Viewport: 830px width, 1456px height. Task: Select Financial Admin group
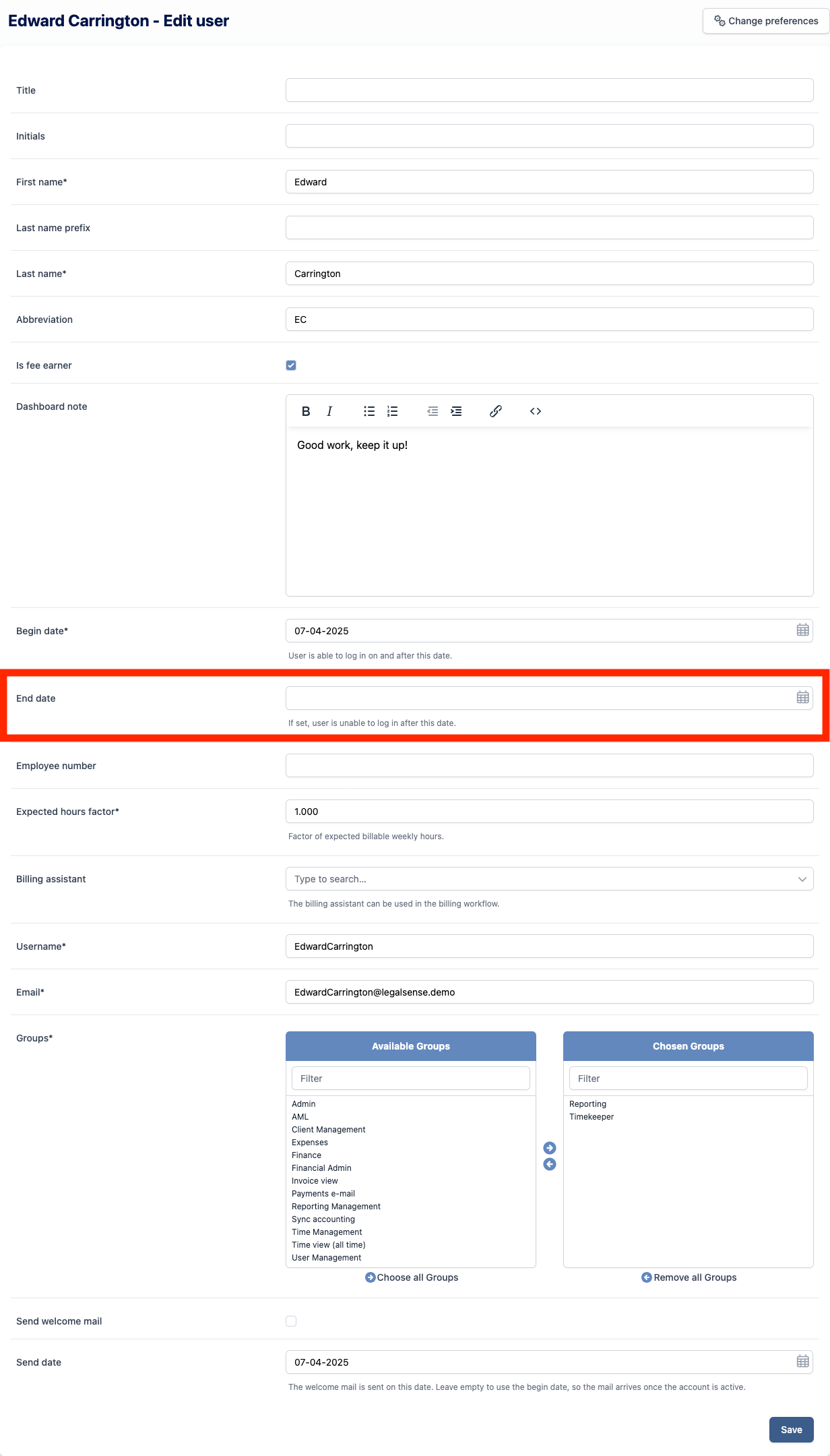point(321,1168)
